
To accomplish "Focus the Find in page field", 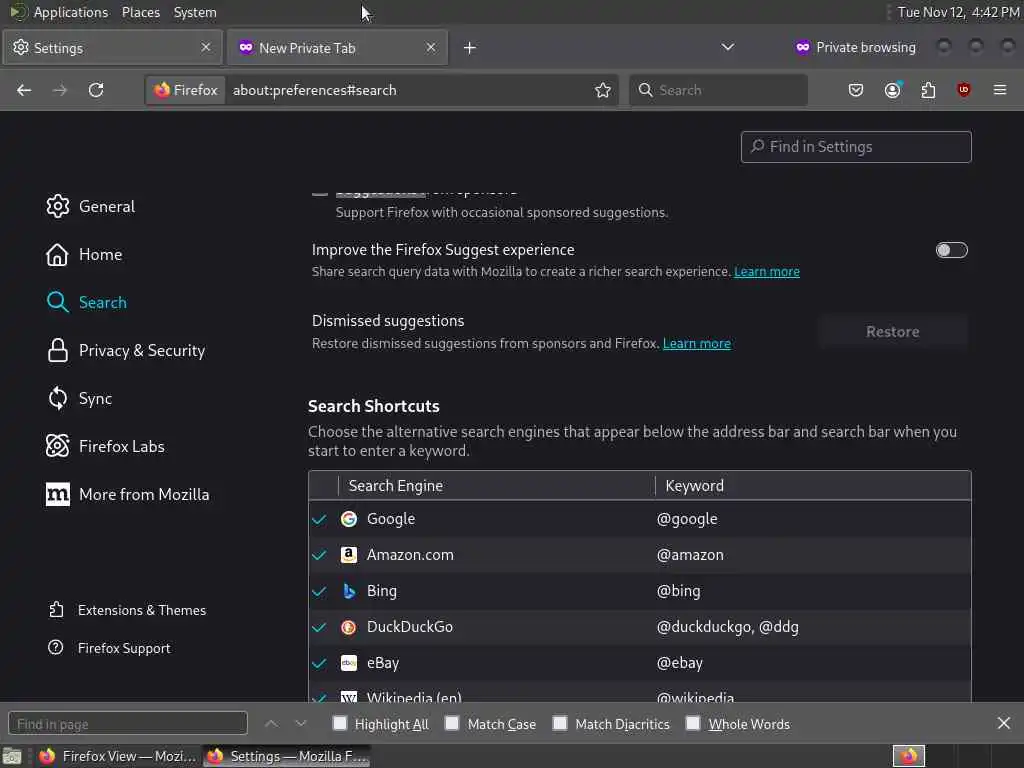I will click(128, 724).
